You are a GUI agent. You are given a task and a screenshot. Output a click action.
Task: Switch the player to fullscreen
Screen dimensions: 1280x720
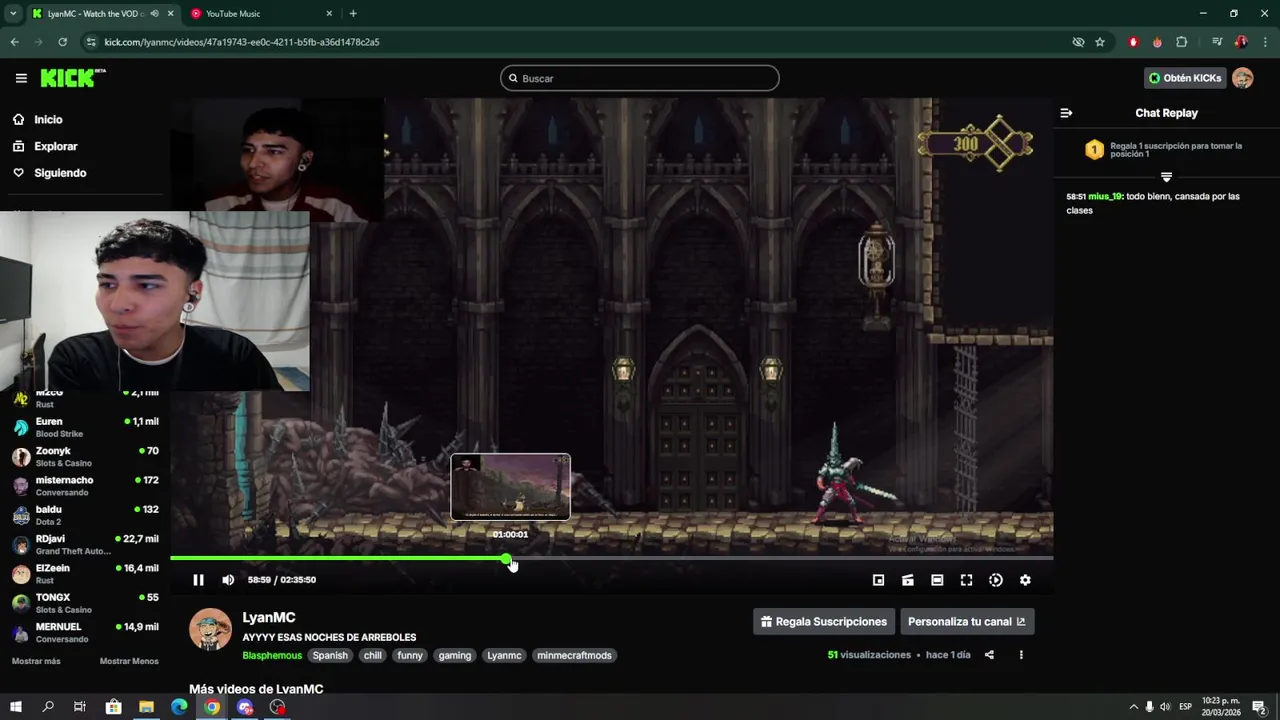pyautogui.click(x=966, y=580)
